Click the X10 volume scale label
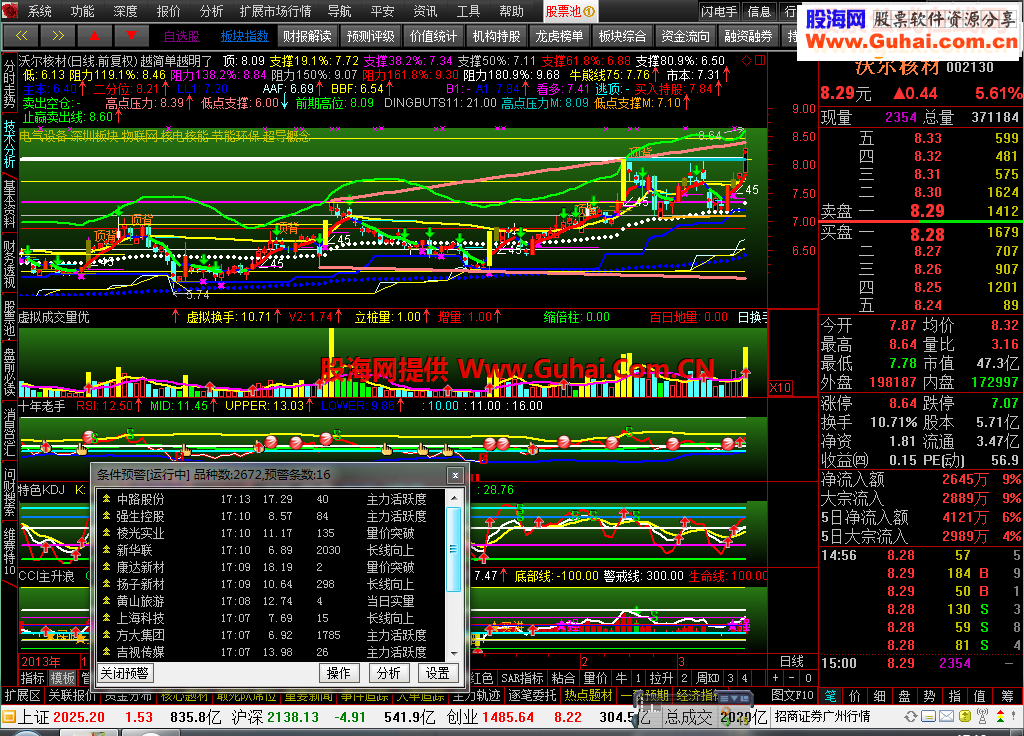The image size is (1024, 736). (780, 388)
